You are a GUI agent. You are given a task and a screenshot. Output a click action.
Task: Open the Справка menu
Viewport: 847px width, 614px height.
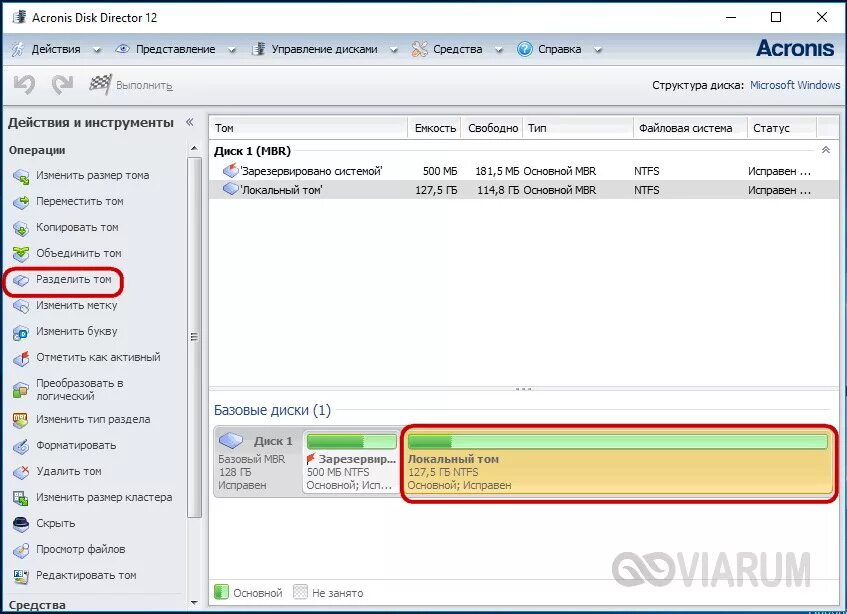(560, 49)
